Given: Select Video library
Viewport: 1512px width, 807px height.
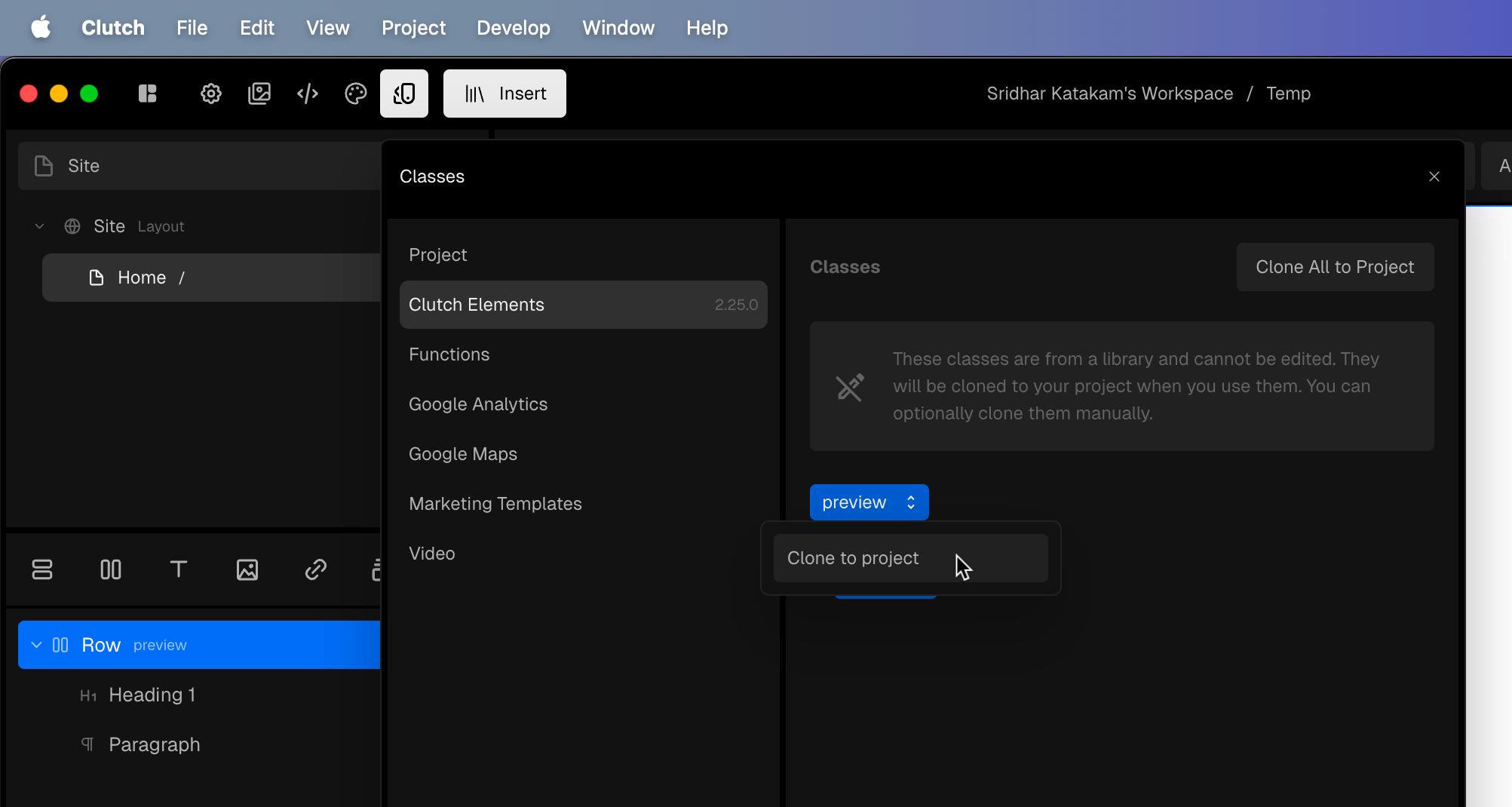Looking at the screenshot, I should point(584,554).
